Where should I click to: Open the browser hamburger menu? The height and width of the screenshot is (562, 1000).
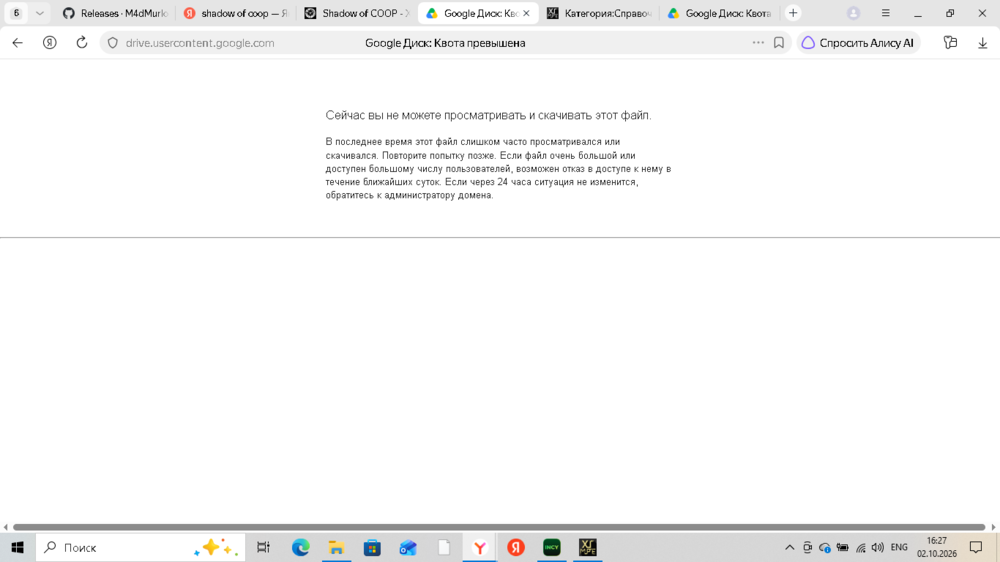point(886,13)
